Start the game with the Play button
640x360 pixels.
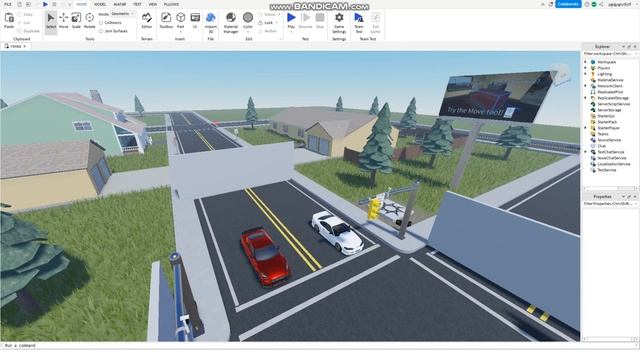point(291,20)
